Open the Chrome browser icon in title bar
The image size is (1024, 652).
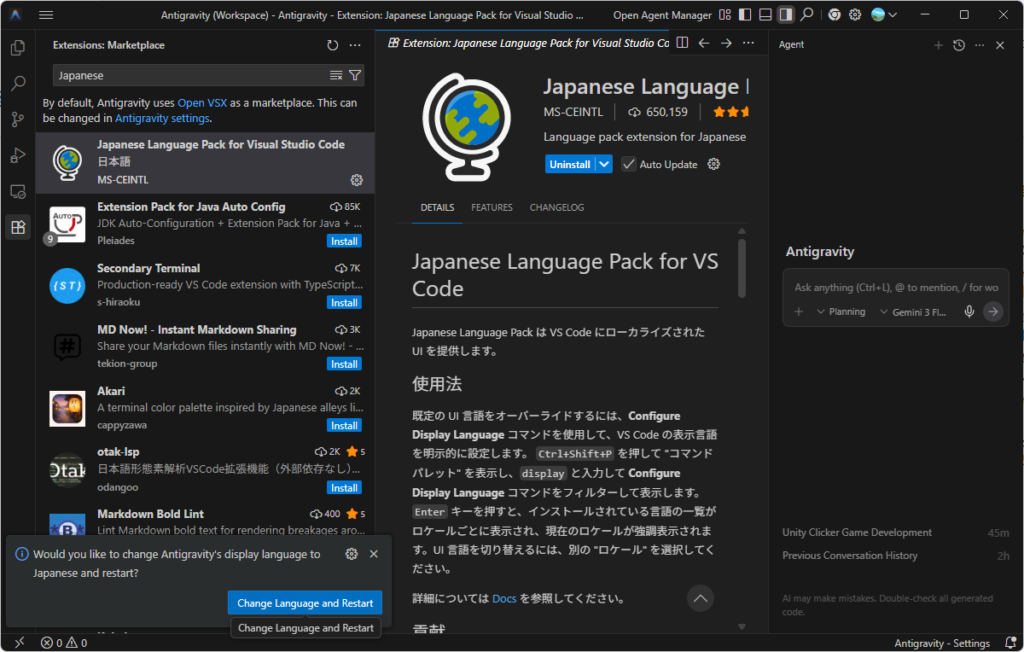click(x=834, y=15)
